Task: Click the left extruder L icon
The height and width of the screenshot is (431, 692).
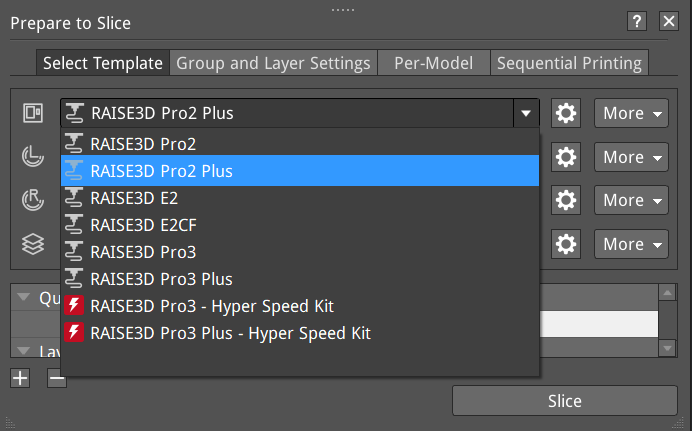Action: (x=33, y=157)
